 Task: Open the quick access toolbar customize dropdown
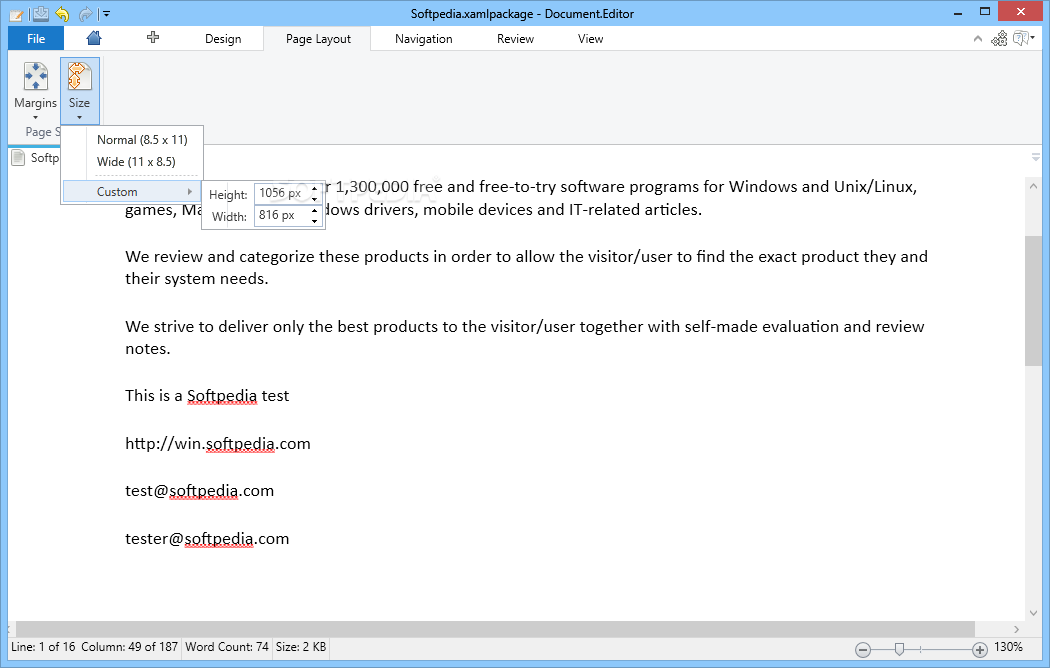click(x=106, y=13)
